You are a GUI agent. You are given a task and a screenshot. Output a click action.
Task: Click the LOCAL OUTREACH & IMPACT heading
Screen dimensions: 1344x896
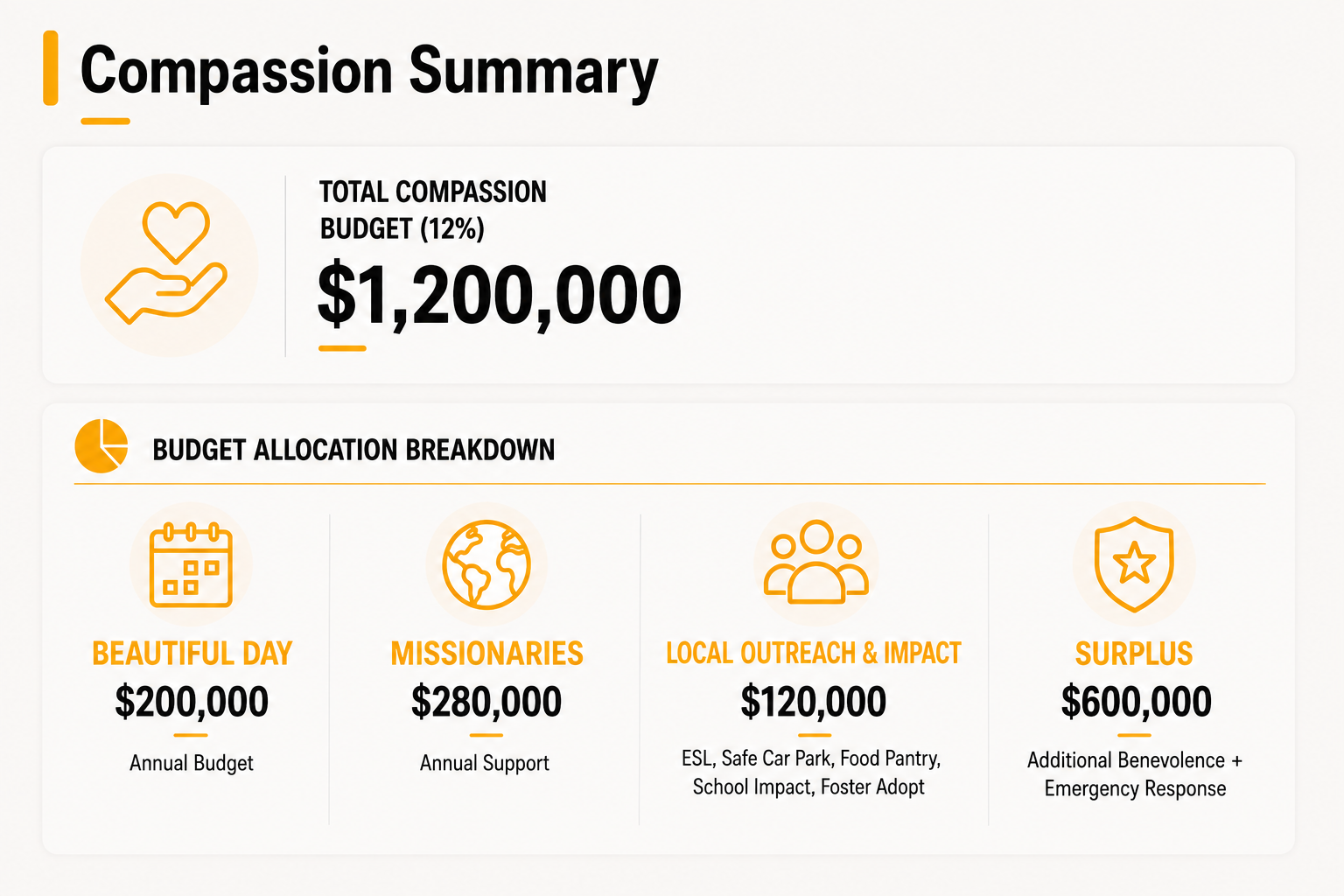[814, 654]
